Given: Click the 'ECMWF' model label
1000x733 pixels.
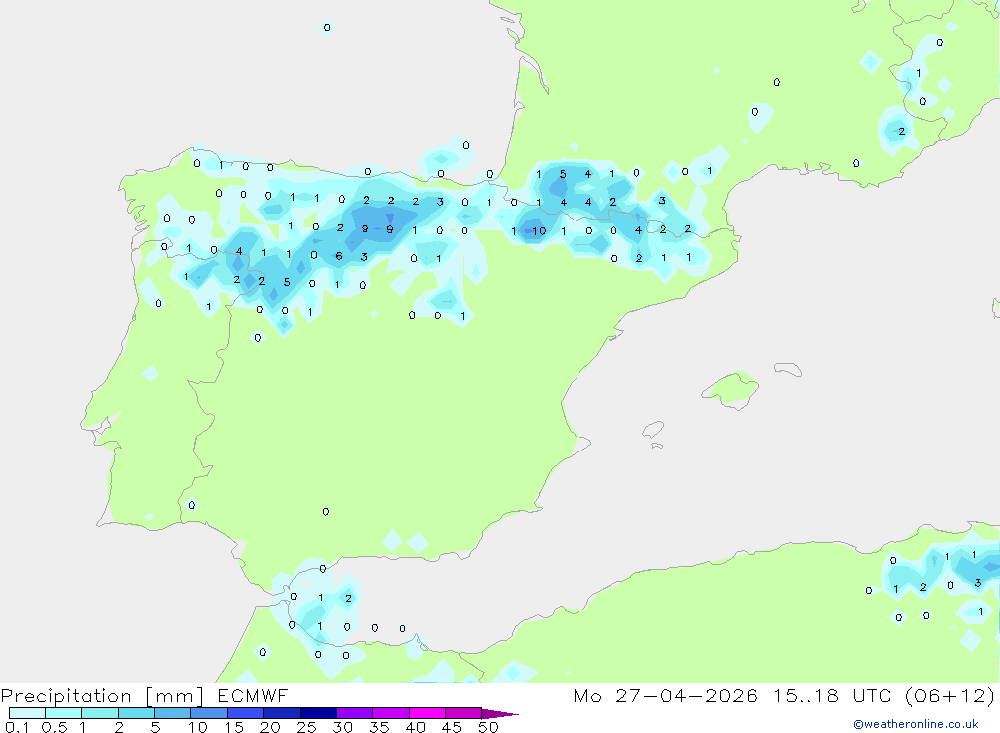Looking at the screenshot, I should [253, 695].
